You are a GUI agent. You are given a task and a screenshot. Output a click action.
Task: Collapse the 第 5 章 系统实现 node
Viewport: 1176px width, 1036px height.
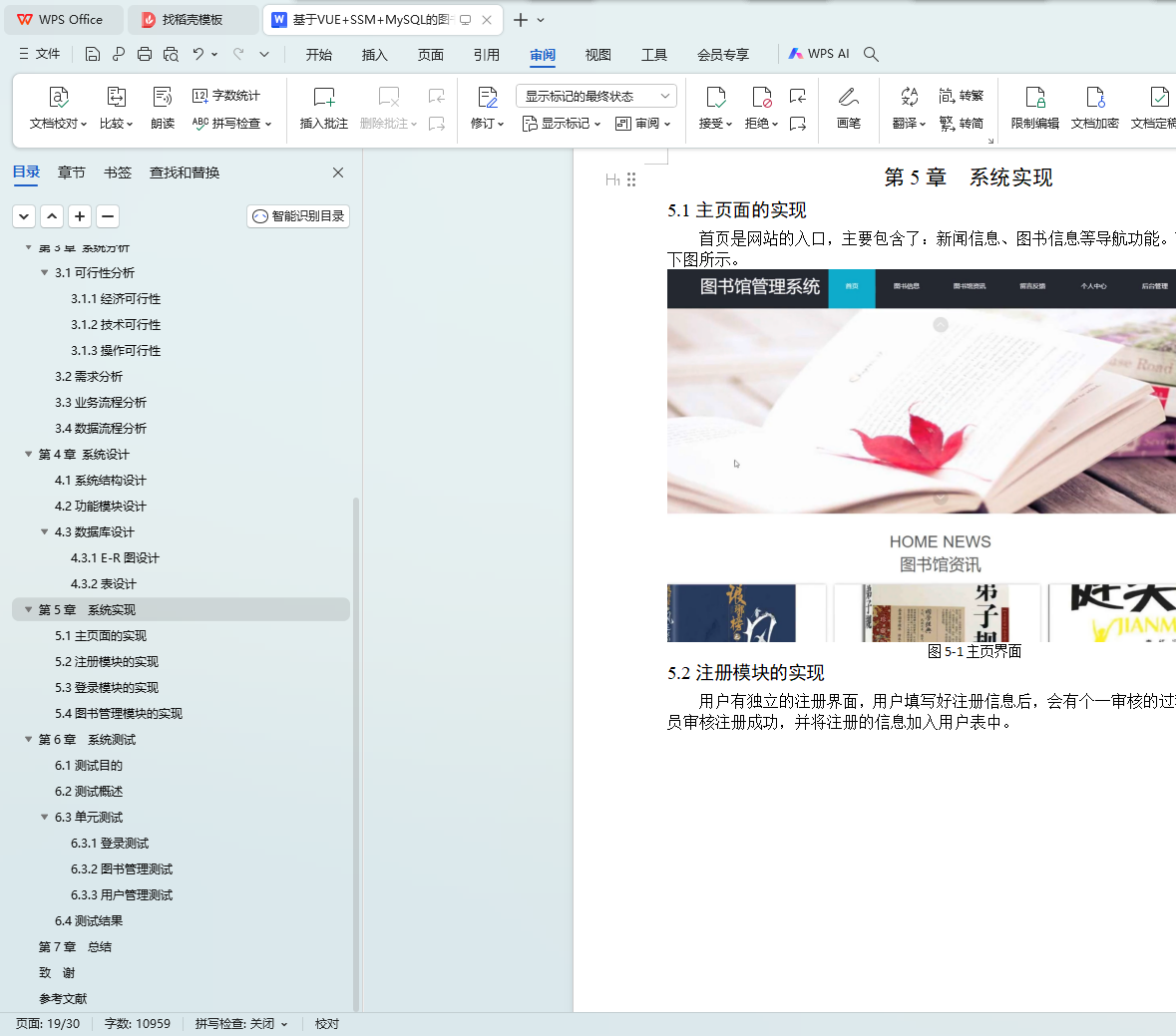pyautogui.click(x=29, y=610)
